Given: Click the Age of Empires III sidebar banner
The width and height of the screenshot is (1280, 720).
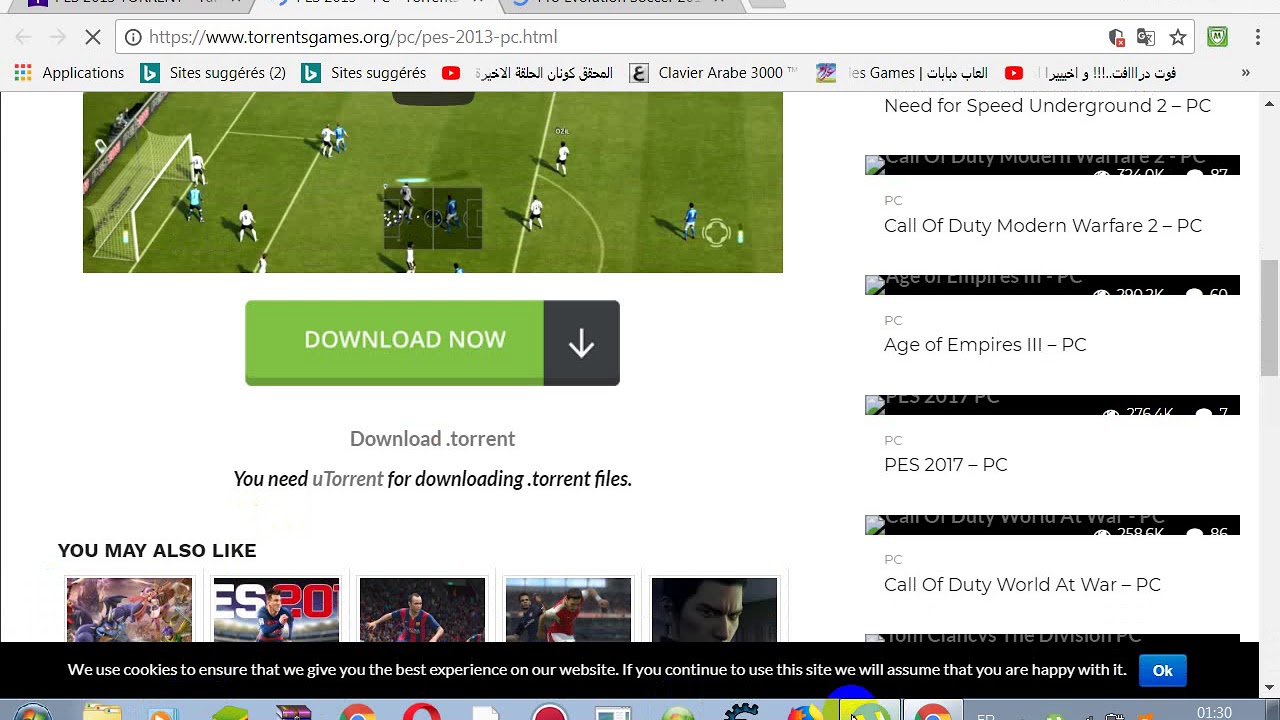Looking at the screenshot, I should [x=1052, y=285].
